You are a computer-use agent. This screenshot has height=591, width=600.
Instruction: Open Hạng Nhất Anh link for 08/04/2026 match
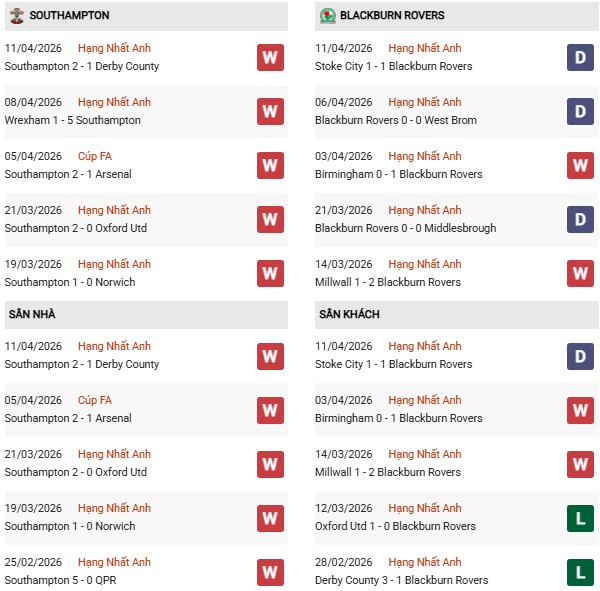114,102
